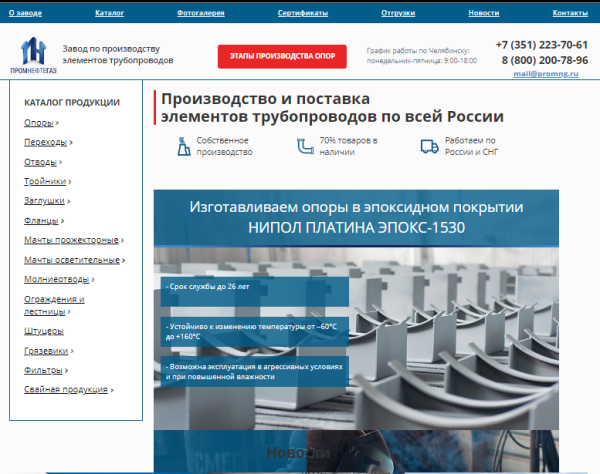Expand the arrow next to Молниеотводы
Viewport: 600px width, 474px height.
93,280
